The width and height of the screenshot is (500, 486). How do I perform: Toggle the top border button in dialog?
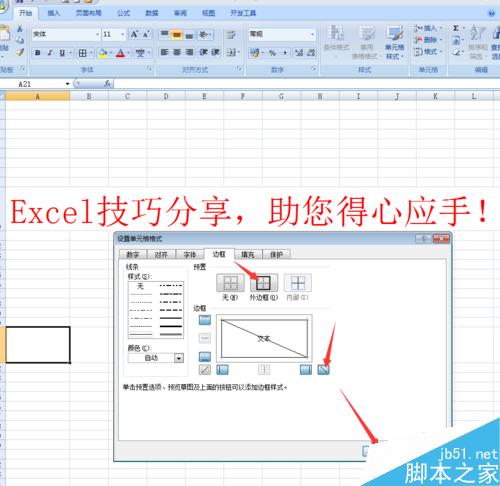click(x=205, y=320)
